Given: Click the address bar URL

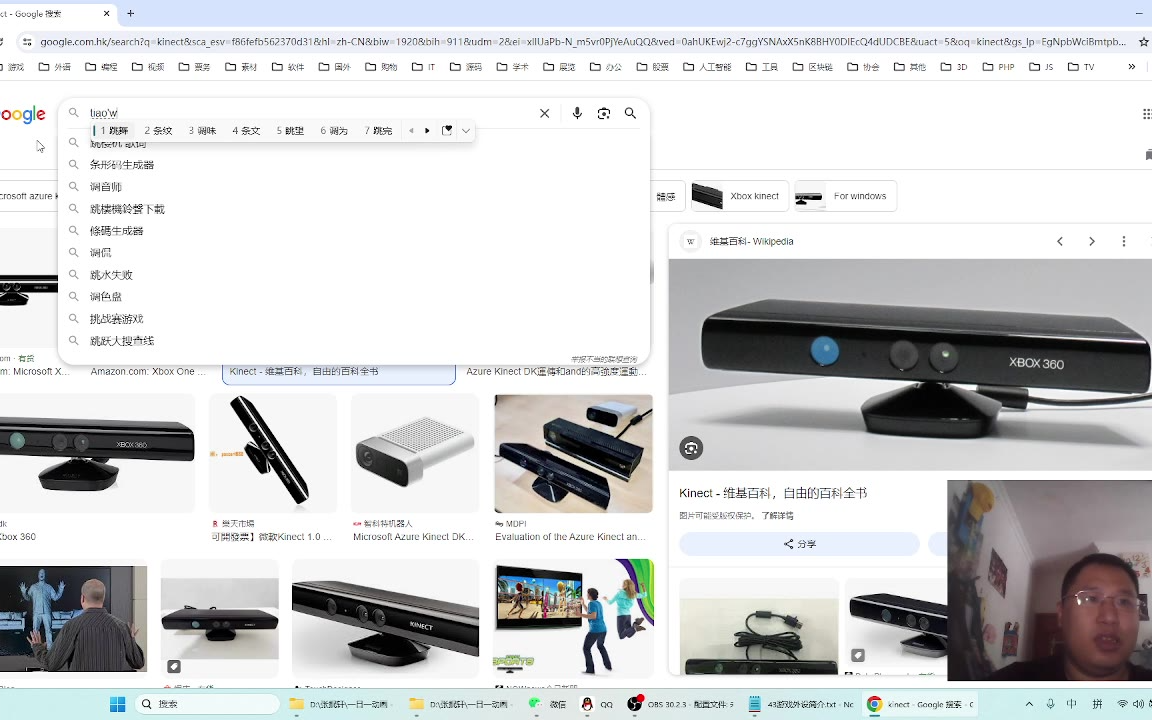Looking at the screenshot, I should pyautogui.click(x=583, y=42).
